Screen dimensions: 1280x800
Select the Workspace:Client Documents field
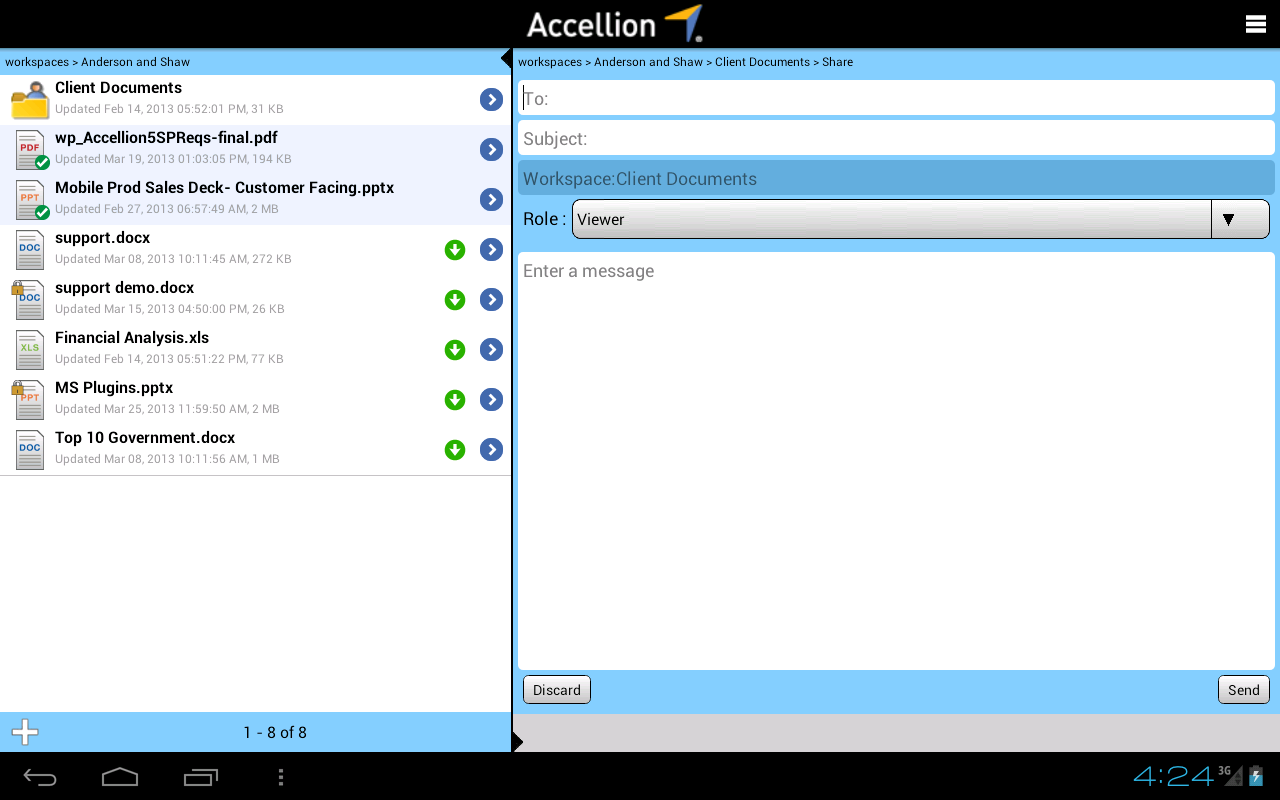click(x=896, y=178)
